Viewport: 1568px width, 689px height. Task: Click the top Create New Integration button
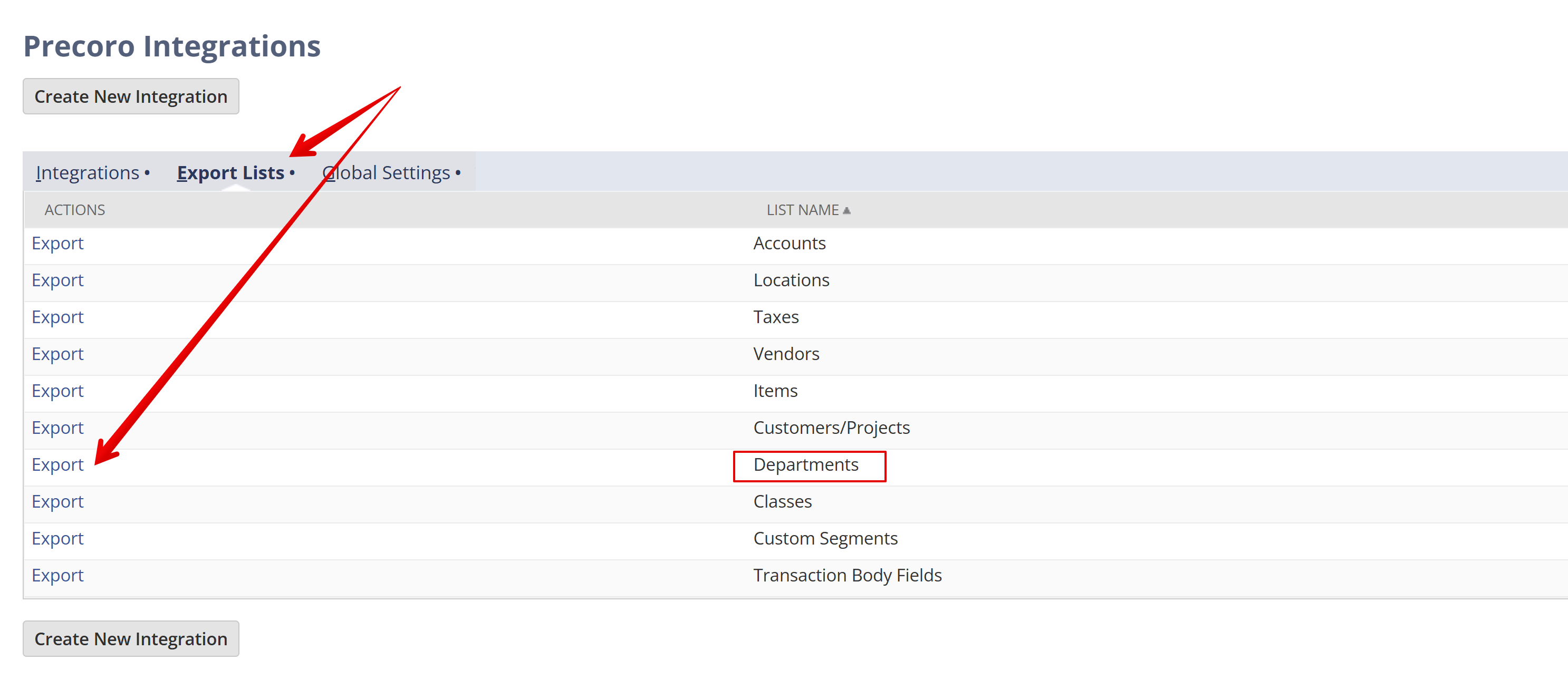[x=131, y=96]
